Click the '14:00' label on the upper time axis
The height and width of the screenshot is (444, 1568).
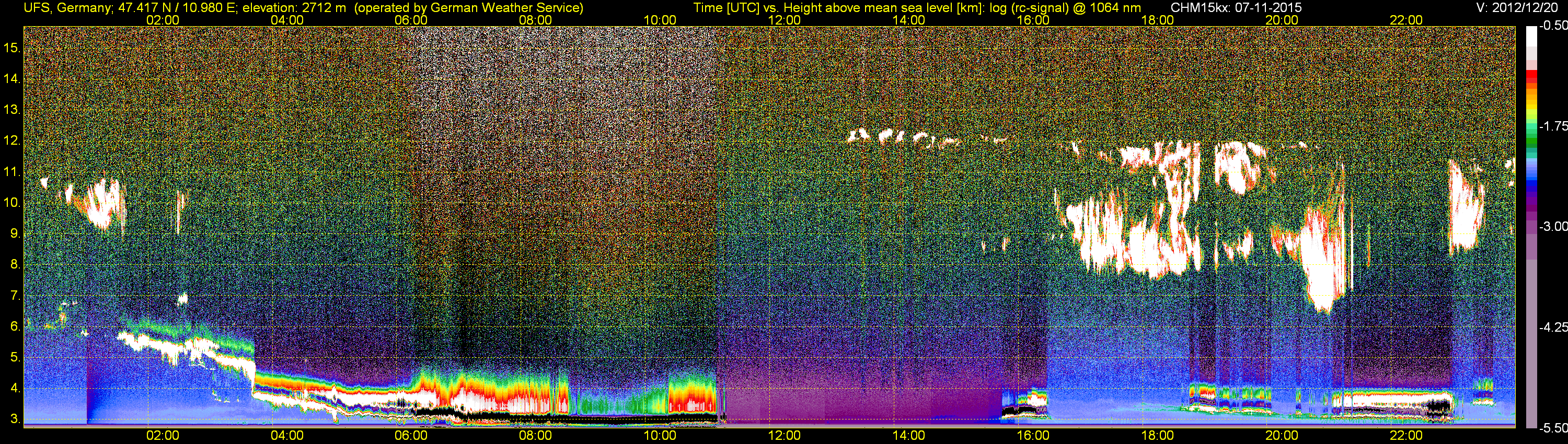pyautogui.click(x=909, y=20)
